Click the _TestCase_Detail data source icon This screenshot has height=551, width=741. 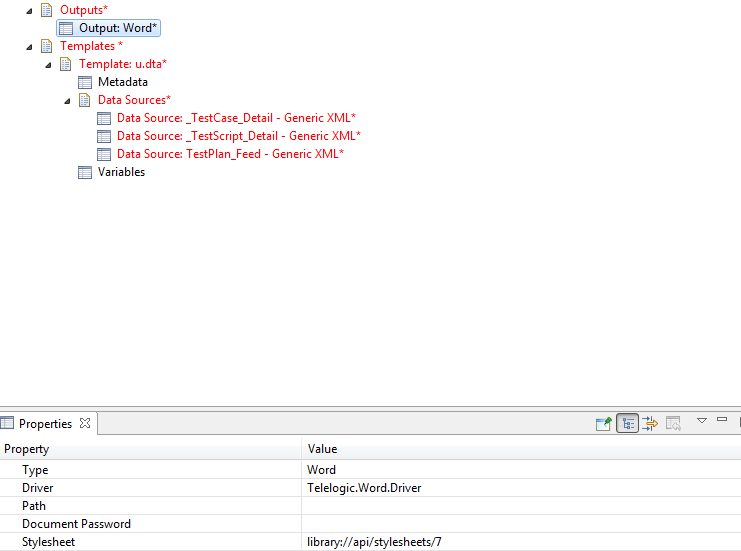tap(104, 118)
